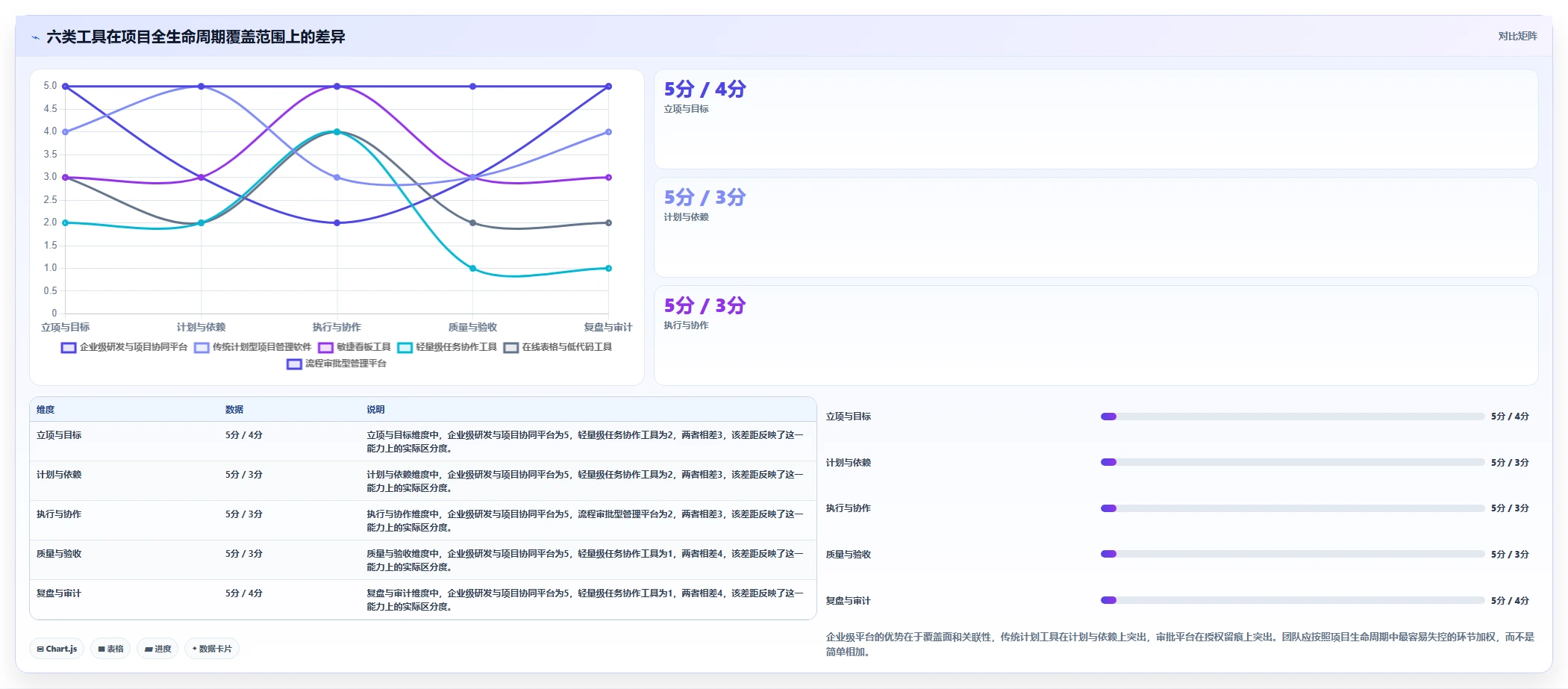Click the chart x-axis label 复盘与审计
This screenshot has height=689, width=1568.
click(x=607, y=327)
